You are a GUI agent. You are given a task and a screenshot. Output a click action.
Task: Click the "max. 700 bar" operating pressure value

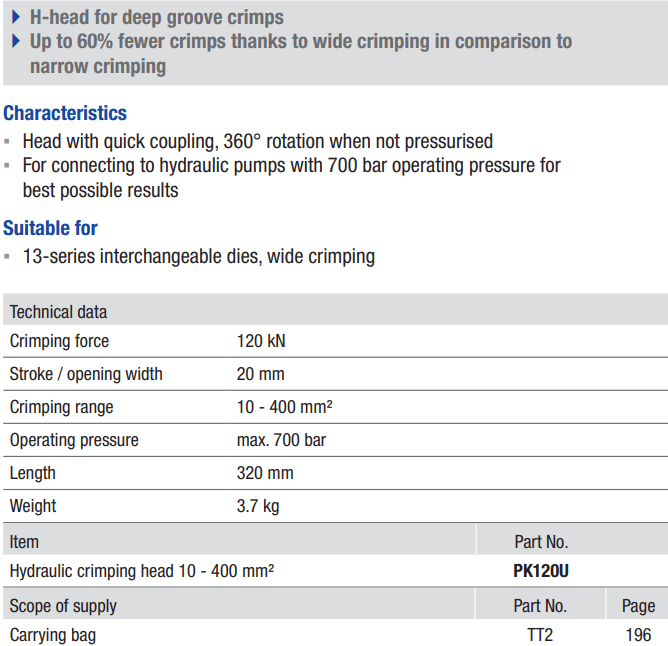(281, 440)
